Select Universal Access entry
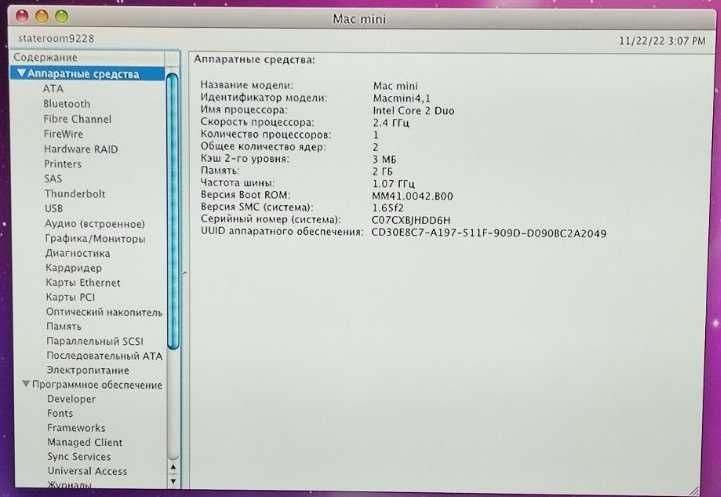Screen dimensions: 721x497 87,471
